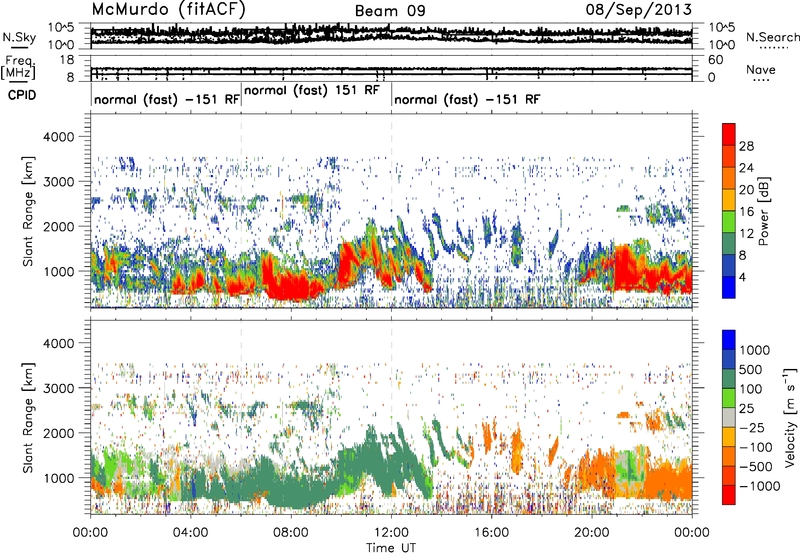This screenshot has height=554, width=800.
Task: Click the date "08/Sep/2013"
Action: (638, 9)
